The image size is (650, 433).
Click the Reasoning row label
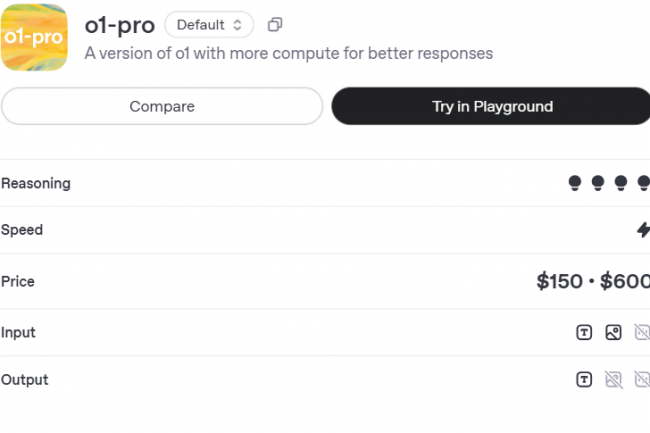pyautogui.click(x=36, y=183)
